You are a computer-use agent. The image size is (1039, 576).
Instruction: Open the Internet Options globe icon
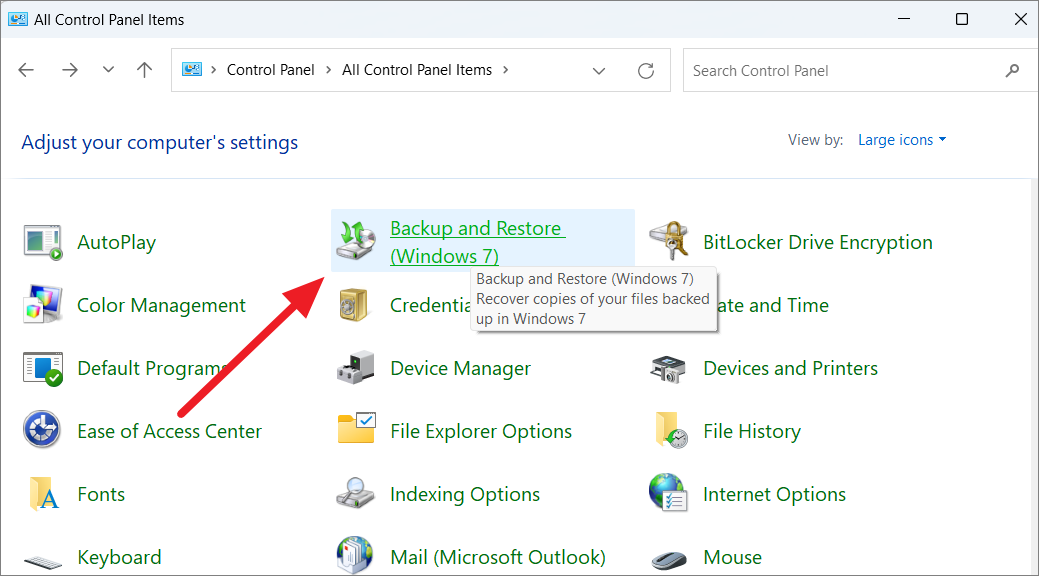(x=668, y=492)
